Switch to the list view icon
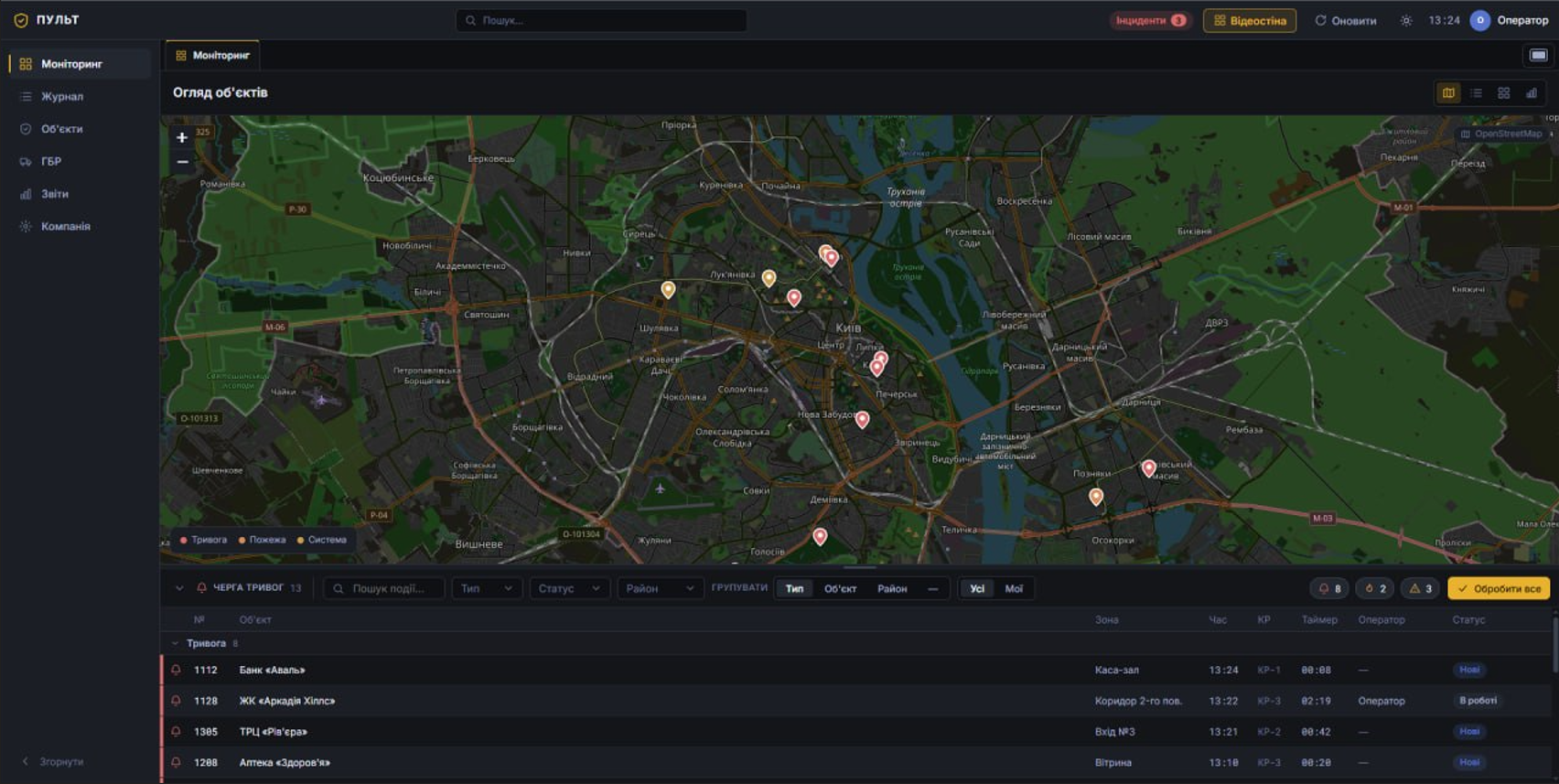 pos(1476,93)
